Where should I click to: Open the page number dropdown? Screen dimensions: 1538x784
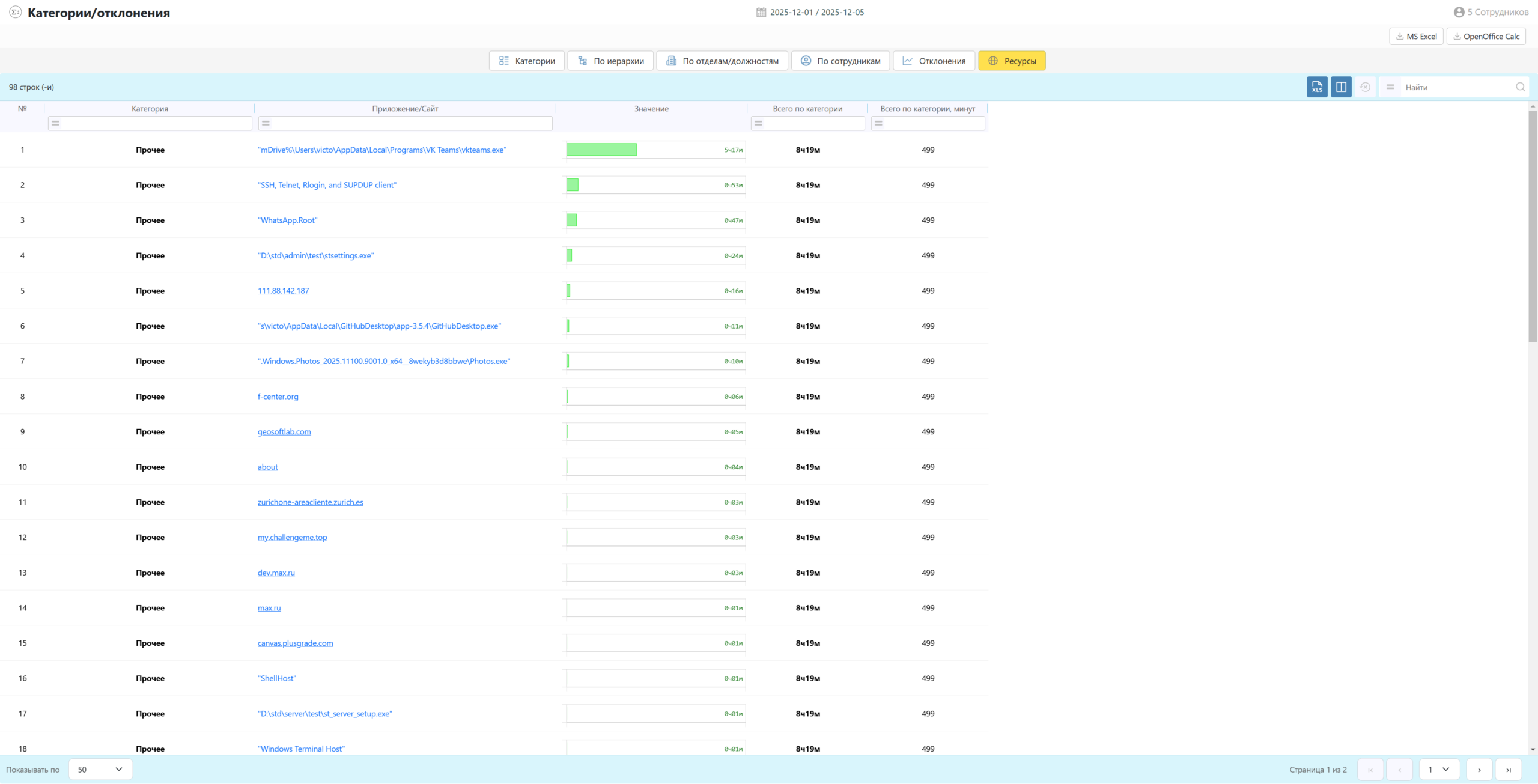click(x=1439, y=770)
